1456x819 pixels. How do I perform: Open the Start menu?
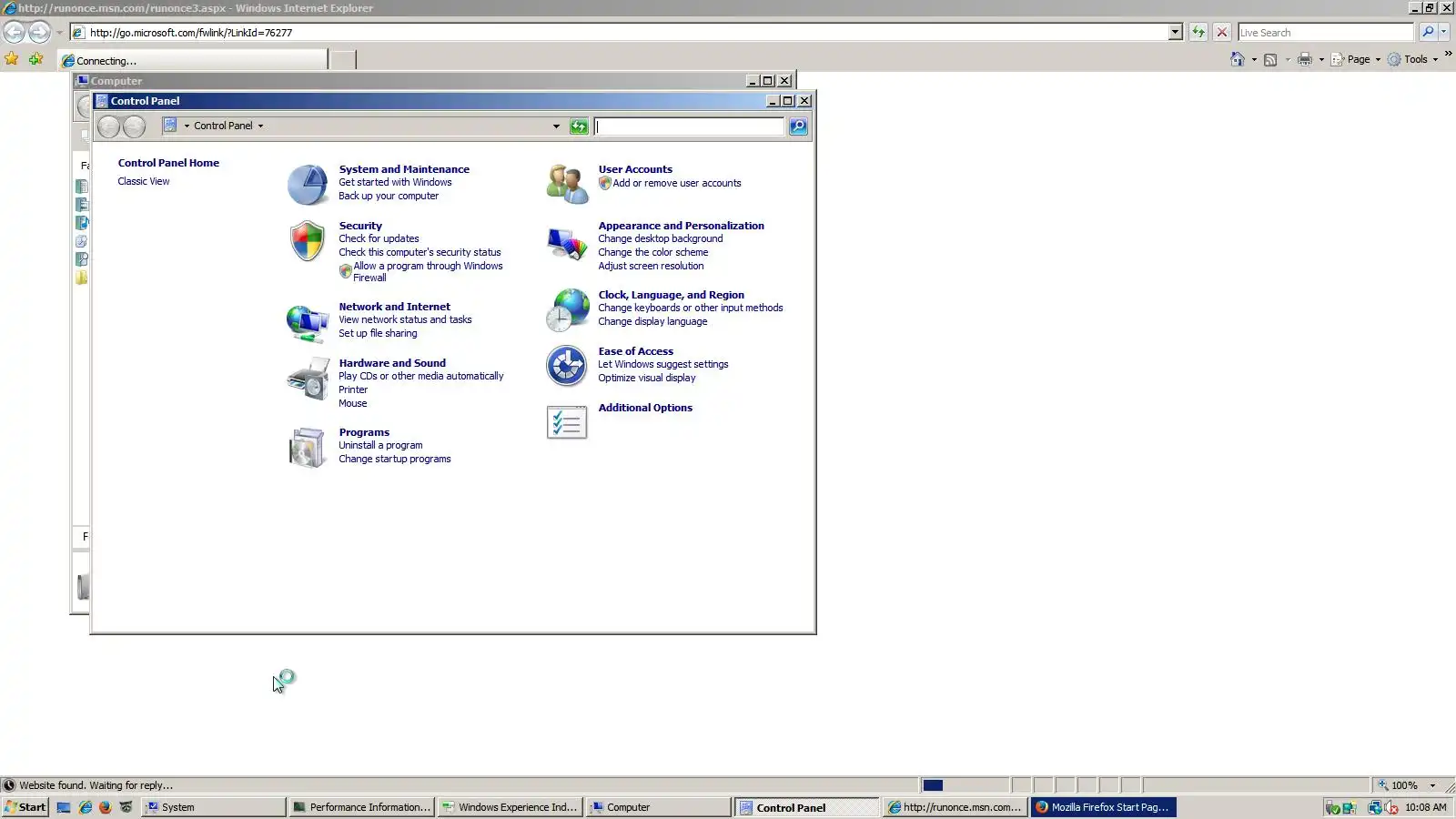pyautogui.click(x=25, y=807)
